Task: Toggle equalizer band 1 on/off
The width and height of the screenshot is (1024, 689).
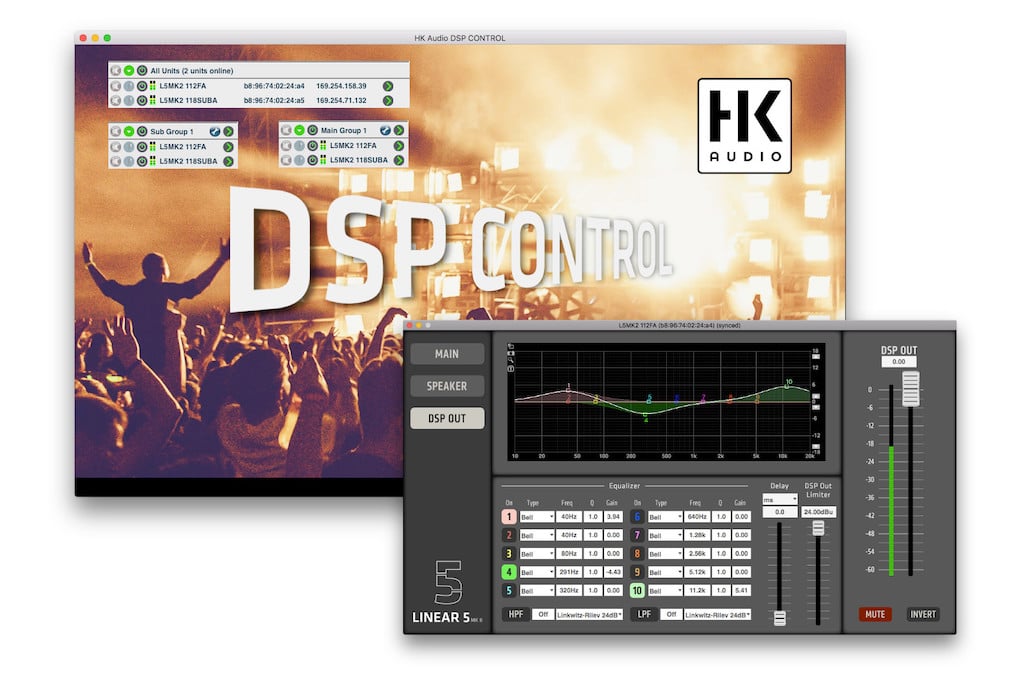Action: coord(508,517)
